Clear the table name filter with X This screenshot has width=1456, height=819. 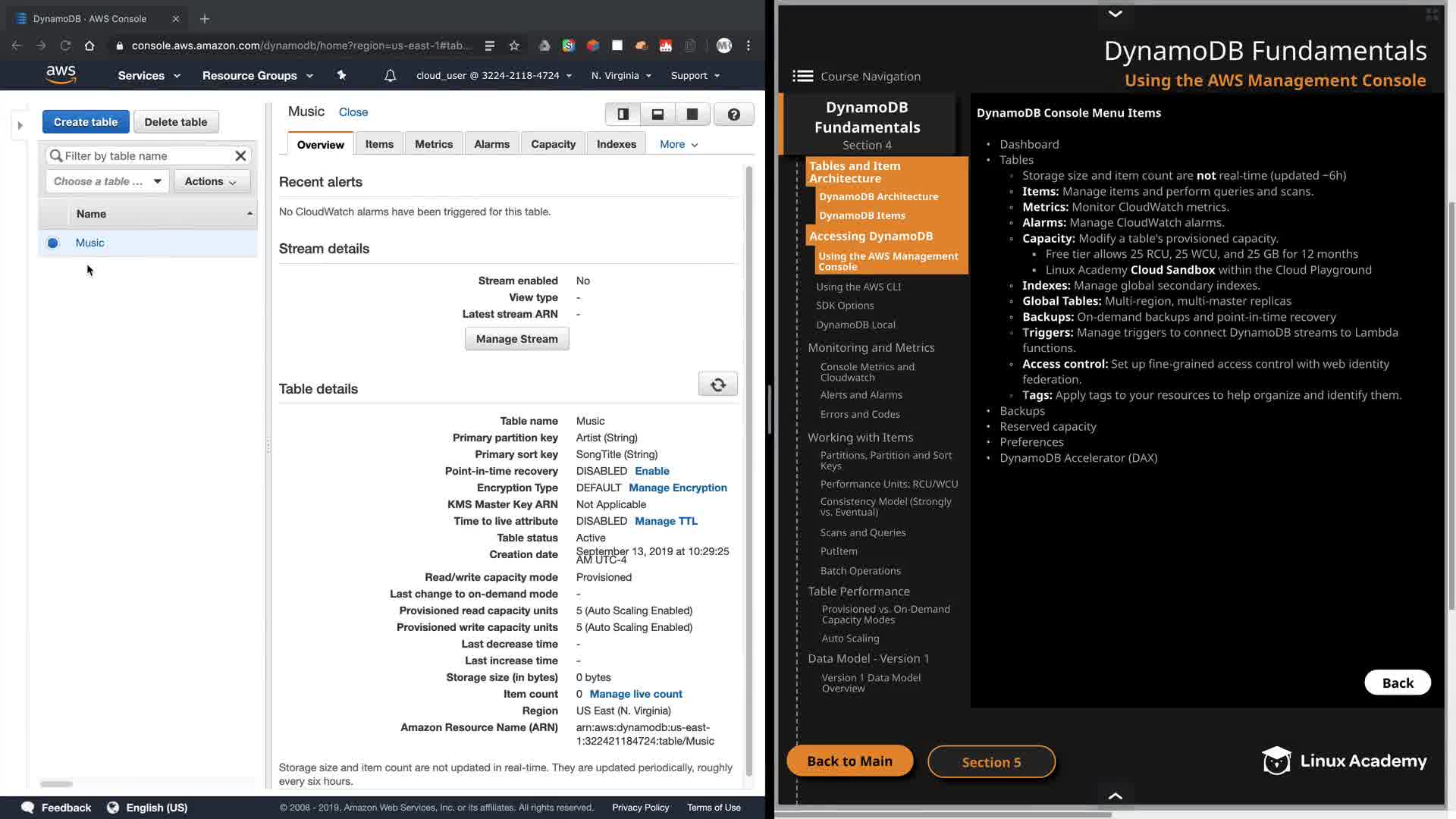click(x=240, y=156)
